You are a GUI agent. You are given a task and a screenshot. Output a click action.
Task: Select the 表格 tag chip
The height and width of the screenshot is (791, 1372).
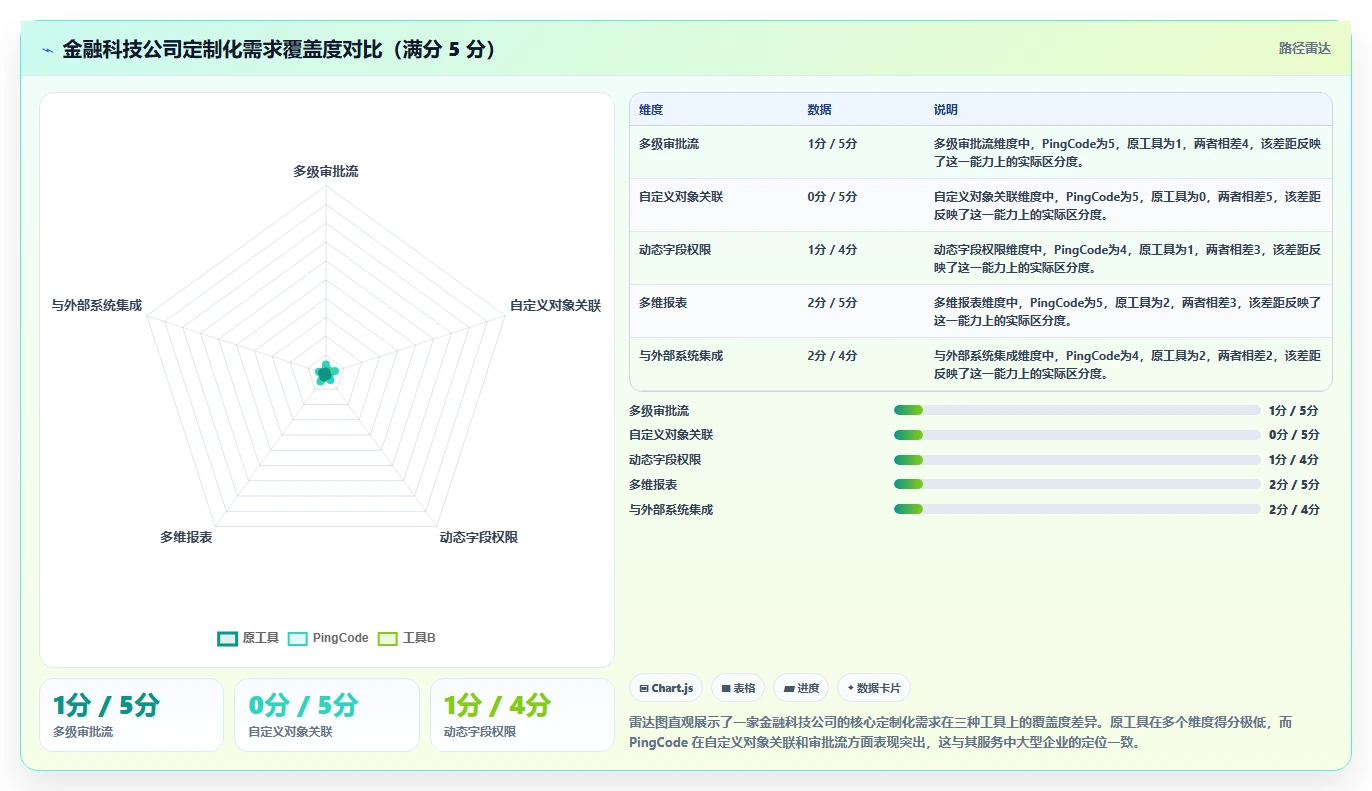738,688
